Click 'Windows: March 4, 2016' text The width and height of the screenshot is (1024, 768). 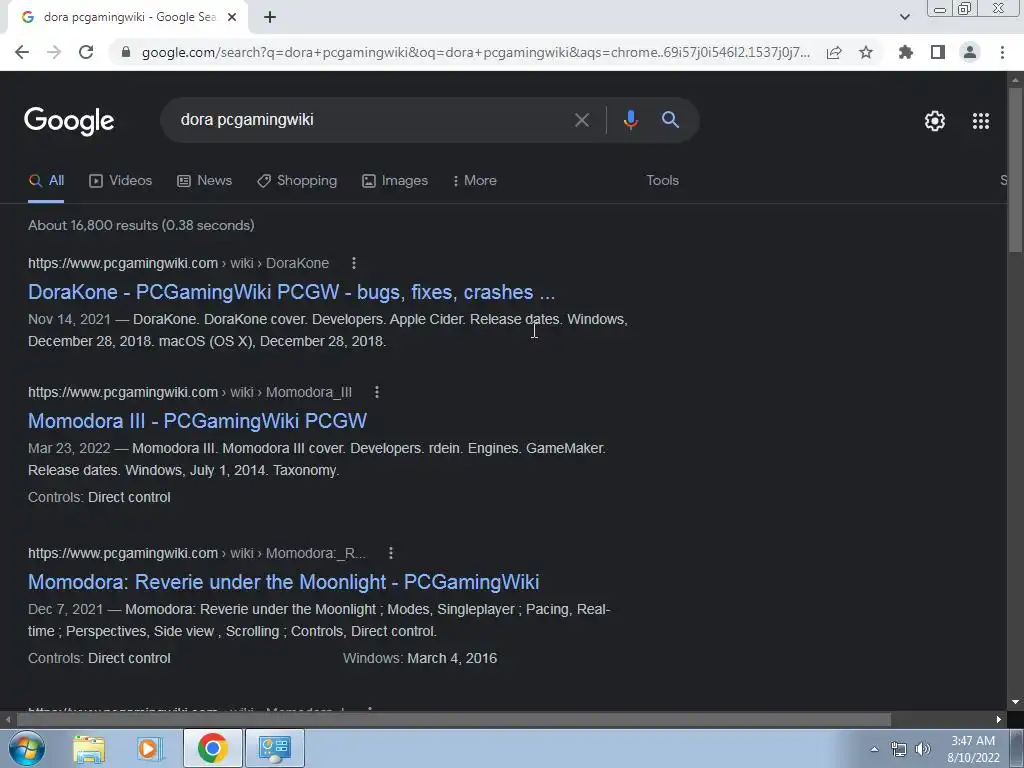coord(420,658)
